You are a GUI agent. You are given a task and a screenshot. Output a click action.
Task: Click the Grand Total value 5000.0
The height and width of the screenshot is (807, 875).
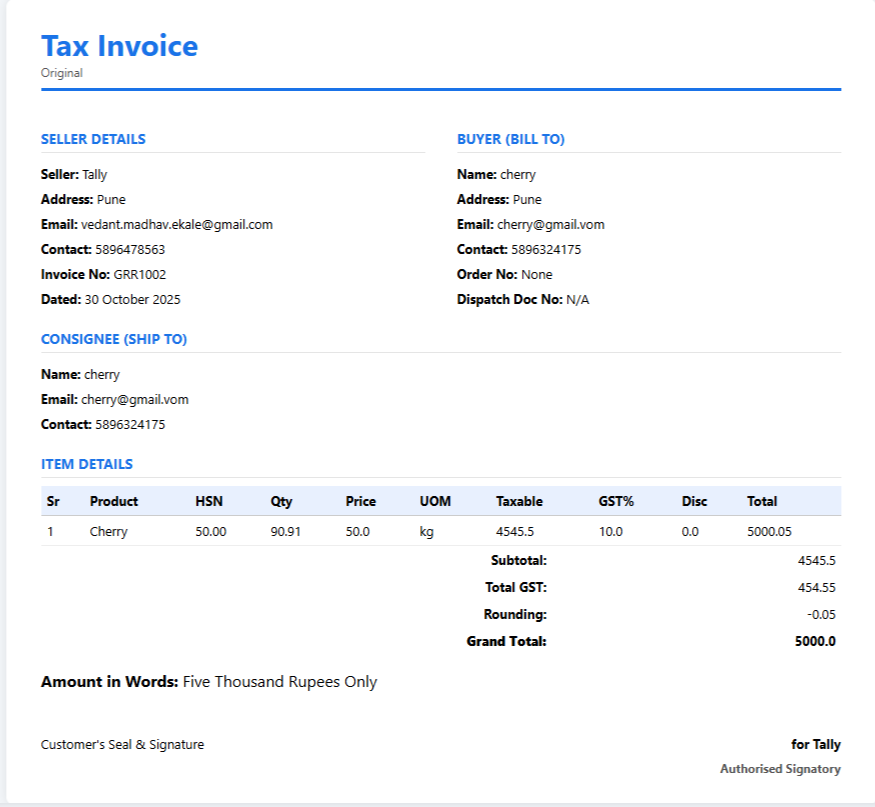pos(815,642)
